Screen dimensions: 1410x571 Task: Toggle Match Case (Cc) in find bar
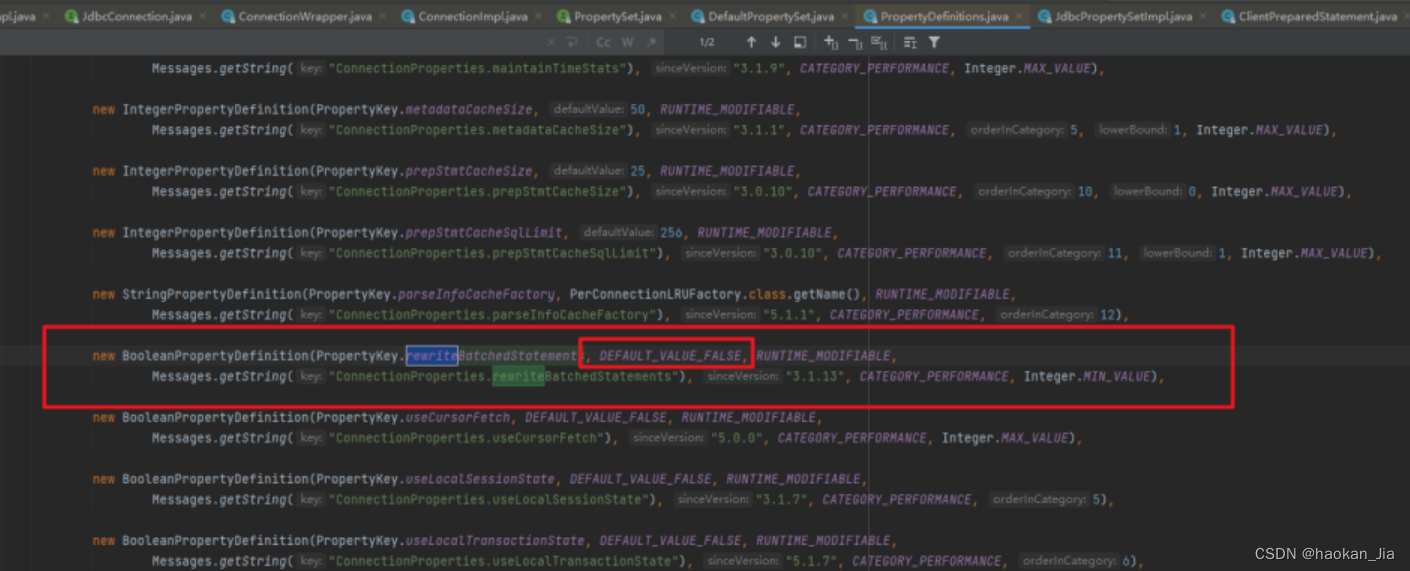coord(603,42)
